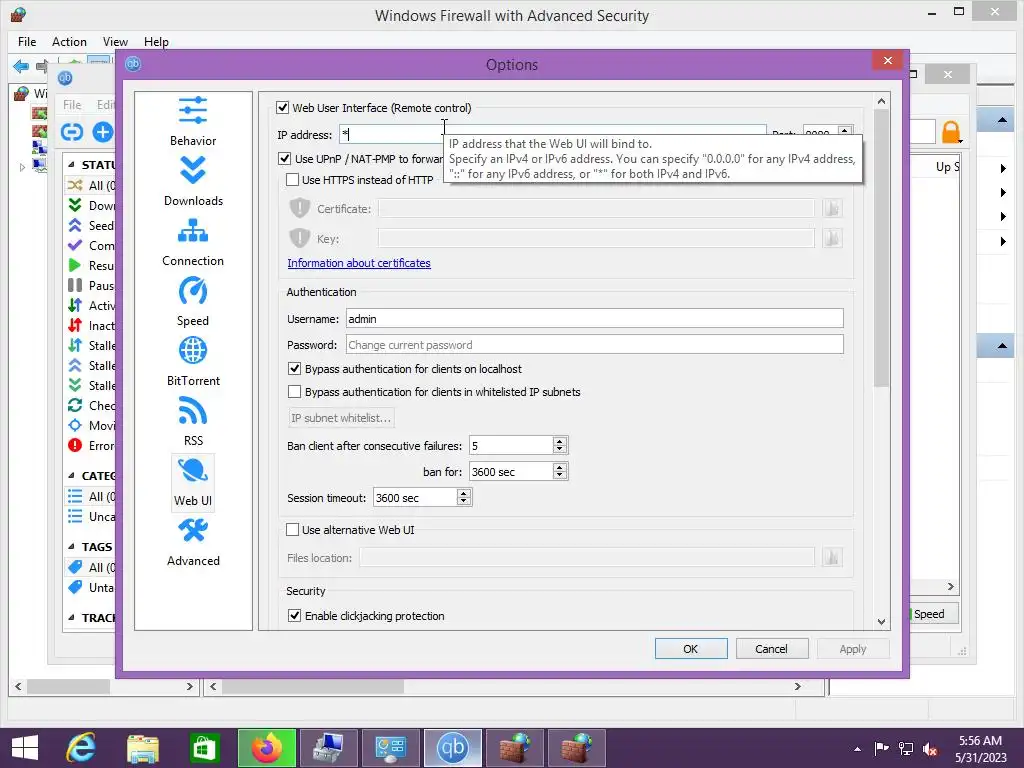This screenshot has width=1024, height=768.
Task: Click into the Username field
Action: [x=594, y=319]
